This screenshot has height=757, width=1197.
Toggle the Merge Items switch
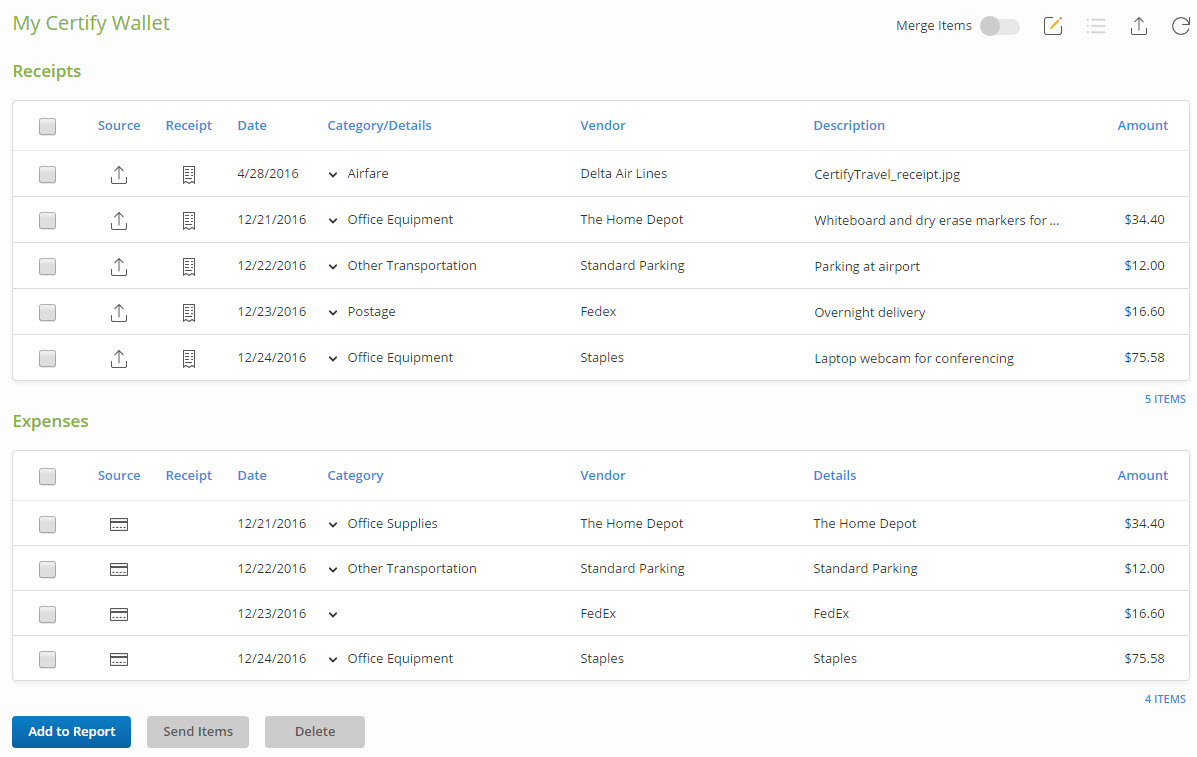[999, 26]
